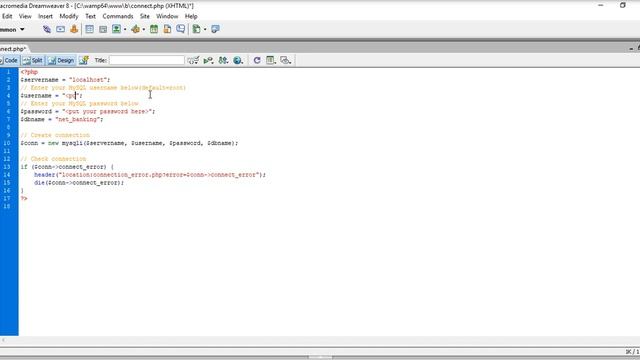Click the '// Create connection' comment
The height and width of the screenshot is (360, 640).
click(x=55, y=135)
